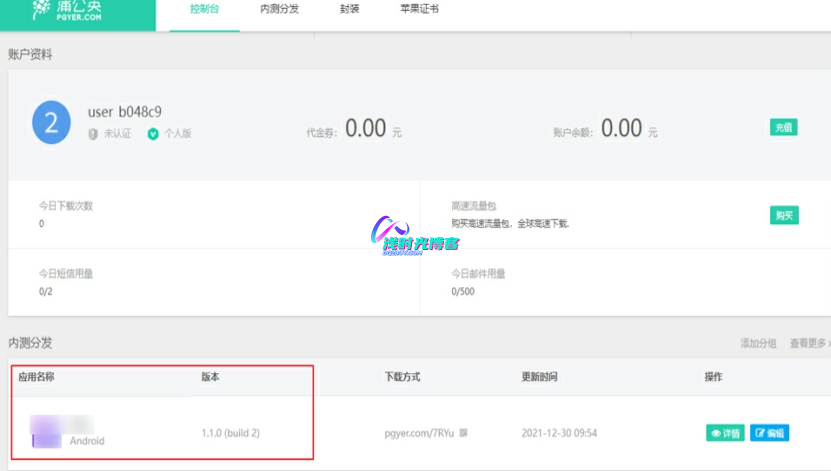Click the version 1.1.0 (build 2) text

(x=238, y=433)
